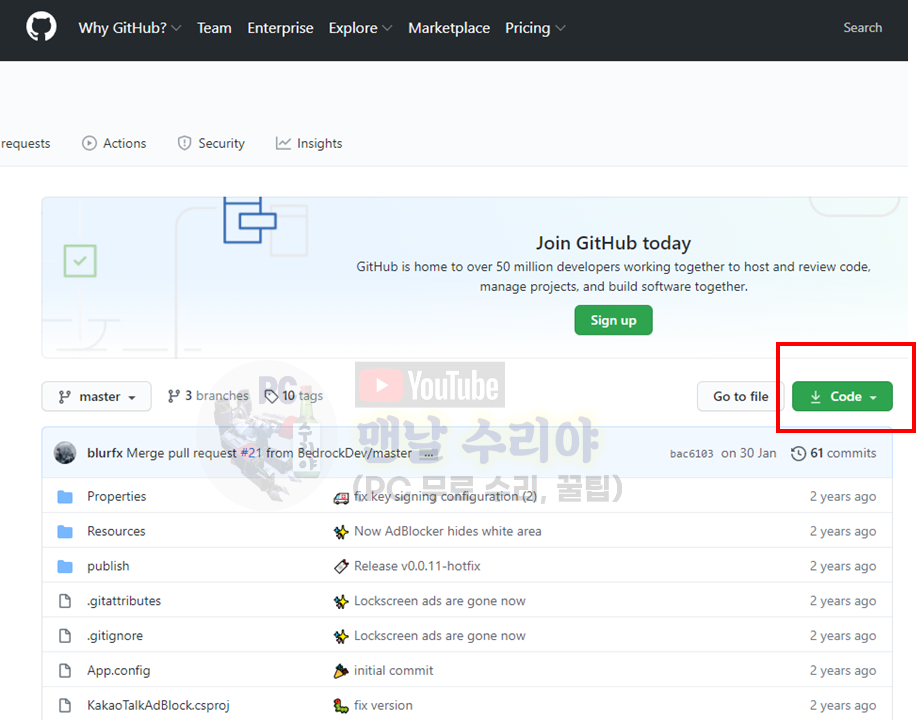This screenshot has height=720, width=916.
Task: Click the publish folder icon
Action: (x=65, y=566)
